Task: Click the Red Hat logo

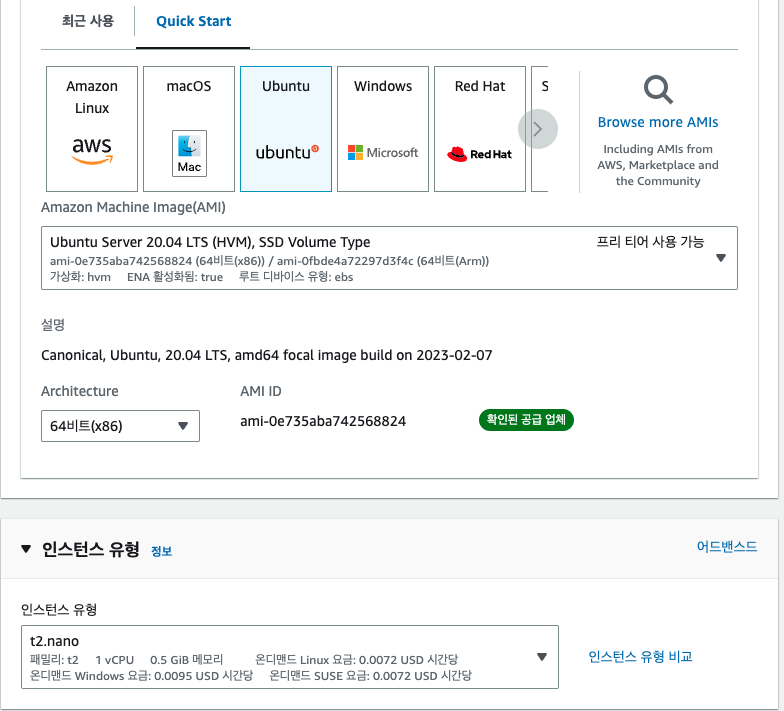Action: pos(480,154)
